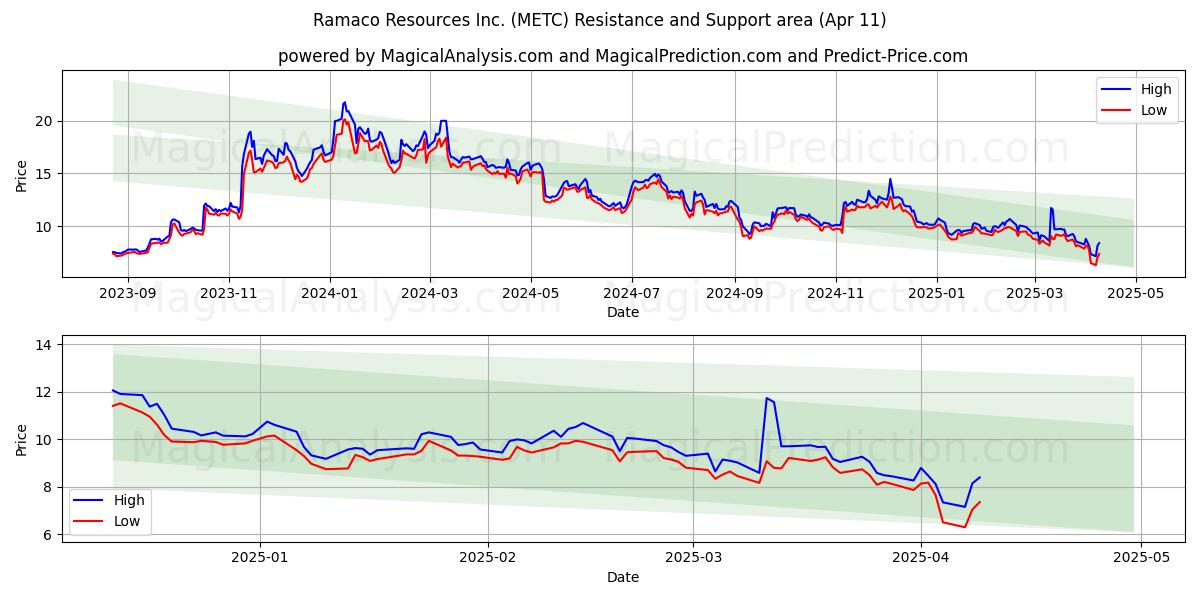The height and width of the screenshot is (600, 1200).
Task: Click the '14' y-axis tick on lower chart
Action: (45, 345)
